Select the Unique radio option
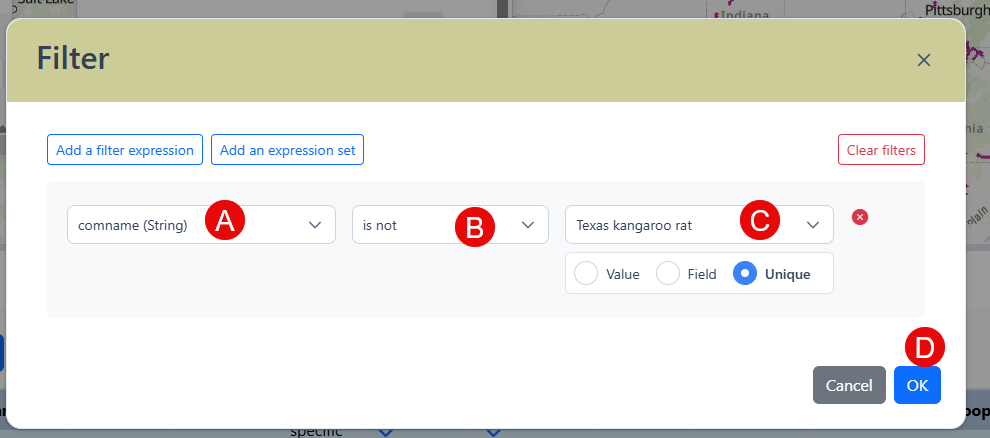 pos(745,274)
